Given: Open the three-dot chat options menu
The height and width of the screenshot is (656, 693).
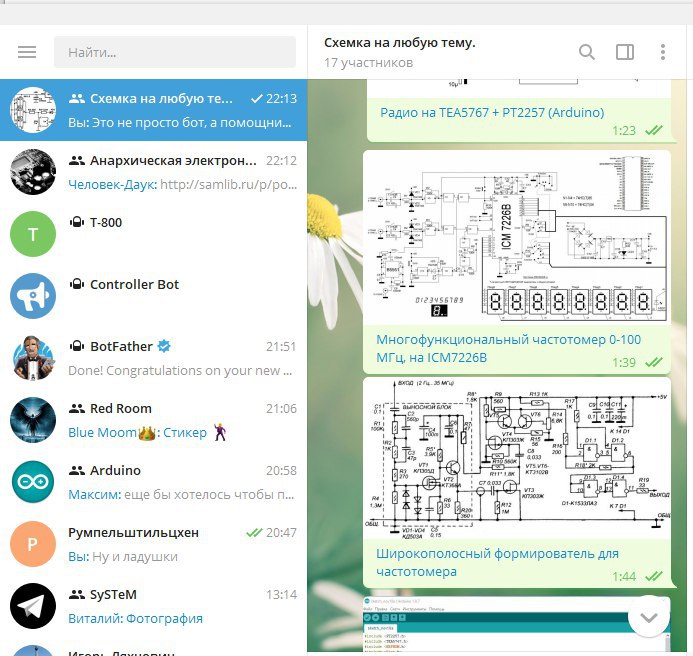Looking at the screenshot, I should coord(663,52).
